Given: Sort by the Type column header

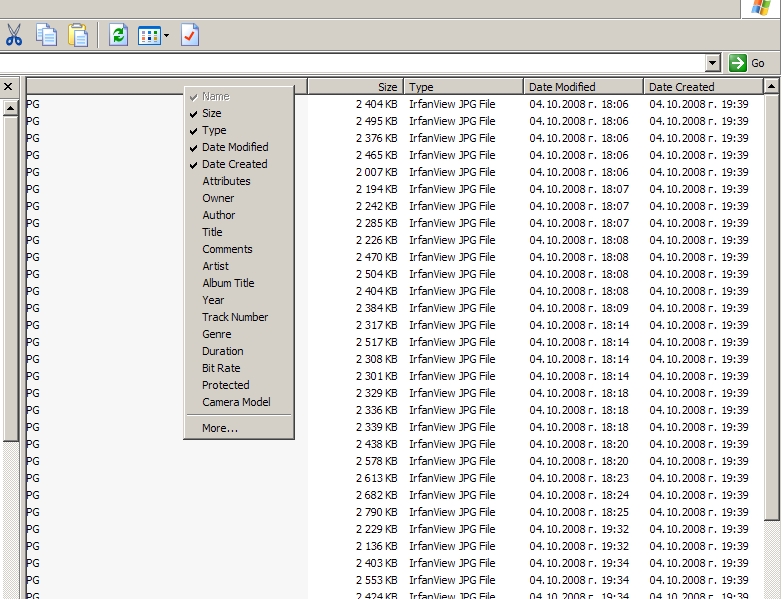Looking at the screenshot, I should pos(463,87).
